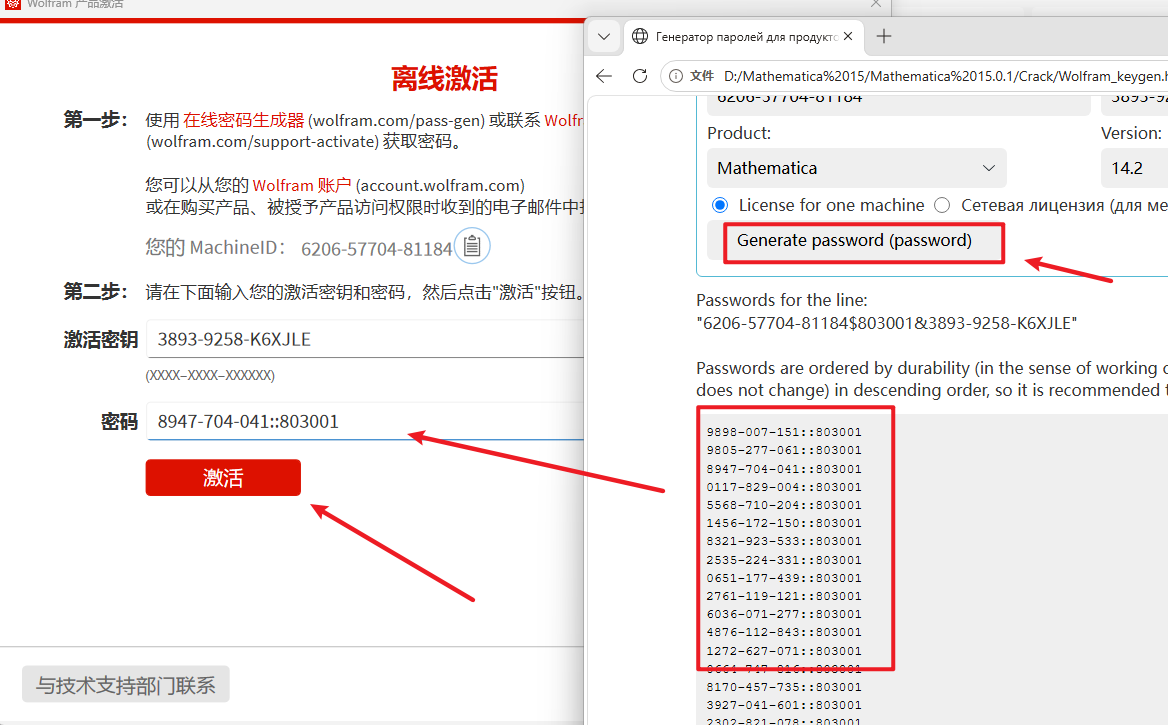The width and height of the screenshot is (1168, 725).
Task: Reload the keygen page in the browser
Action: [x=640, y=76]
